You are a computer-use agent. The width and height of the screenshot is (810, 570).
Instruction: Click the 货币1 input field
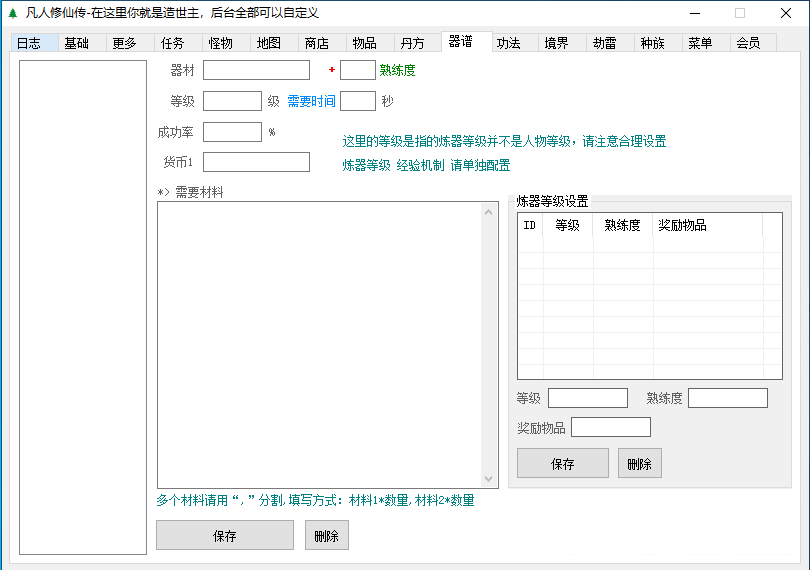(256, 162)
